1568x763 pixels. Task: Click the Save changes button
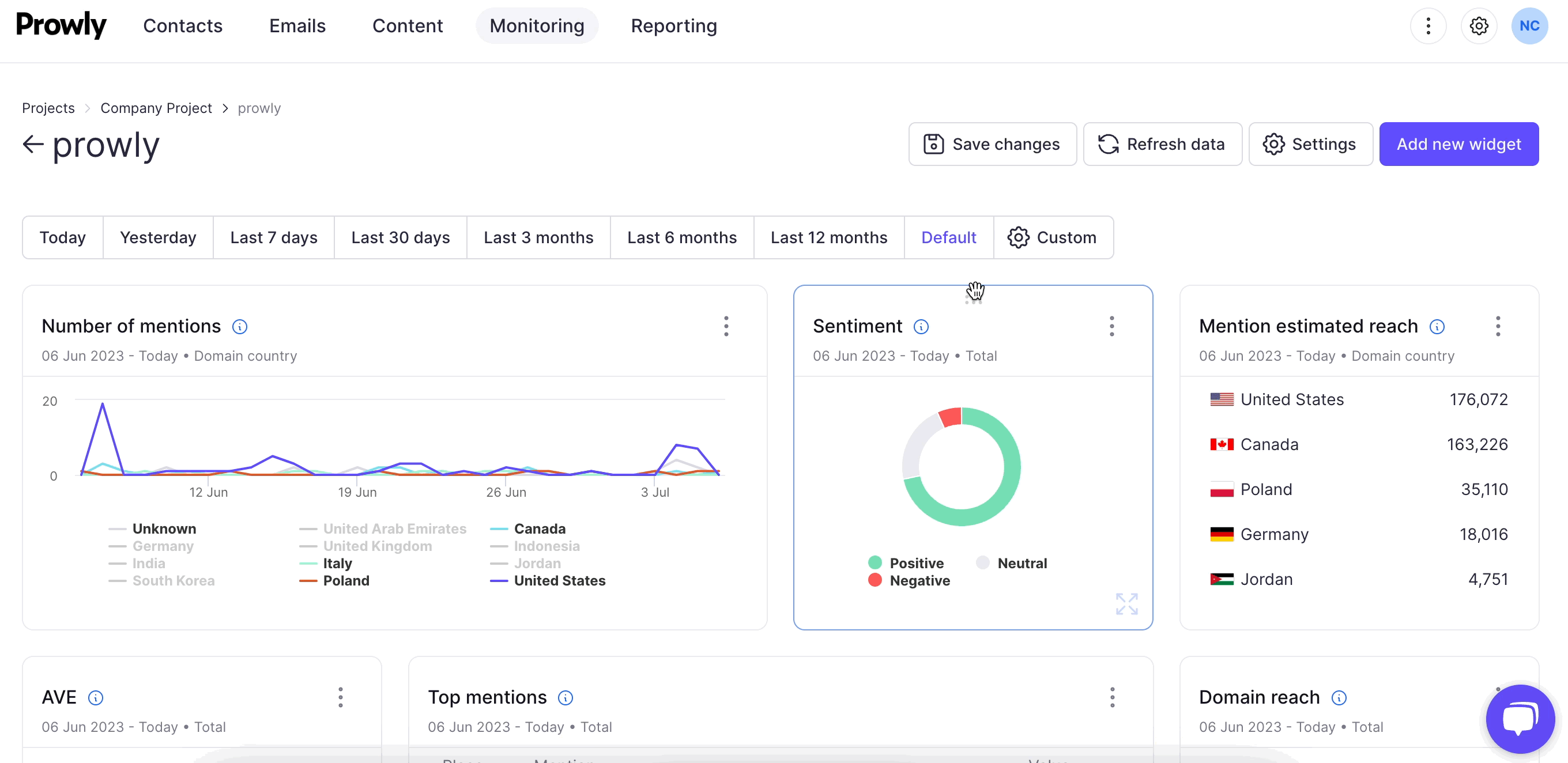992,144
